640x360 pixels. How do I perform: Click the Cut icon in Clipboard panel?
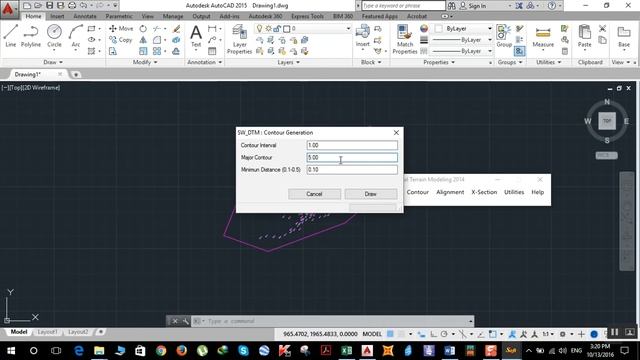(602, 28)
